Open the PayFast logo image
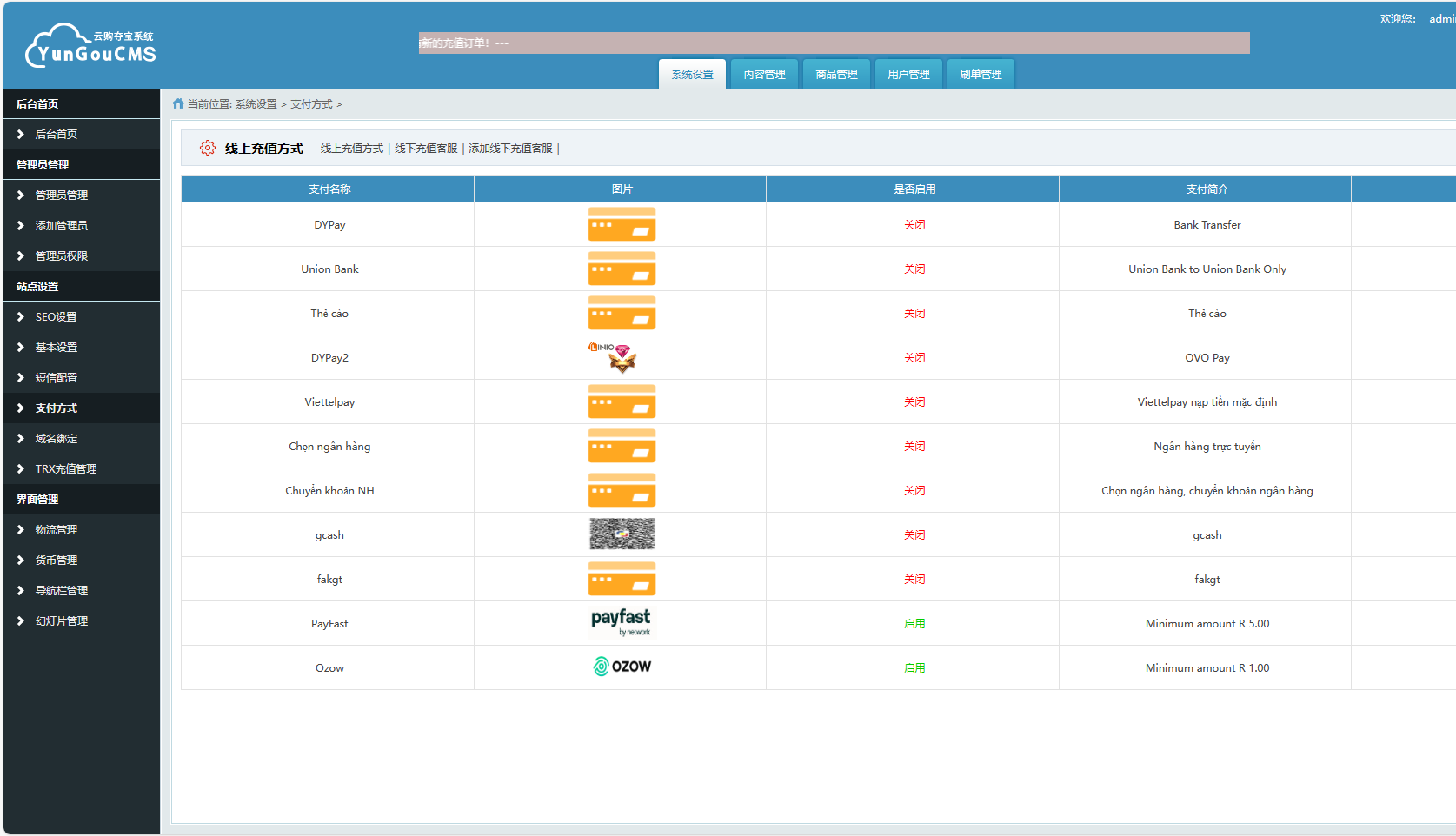Screen dimensions: 1456x836 622,623
